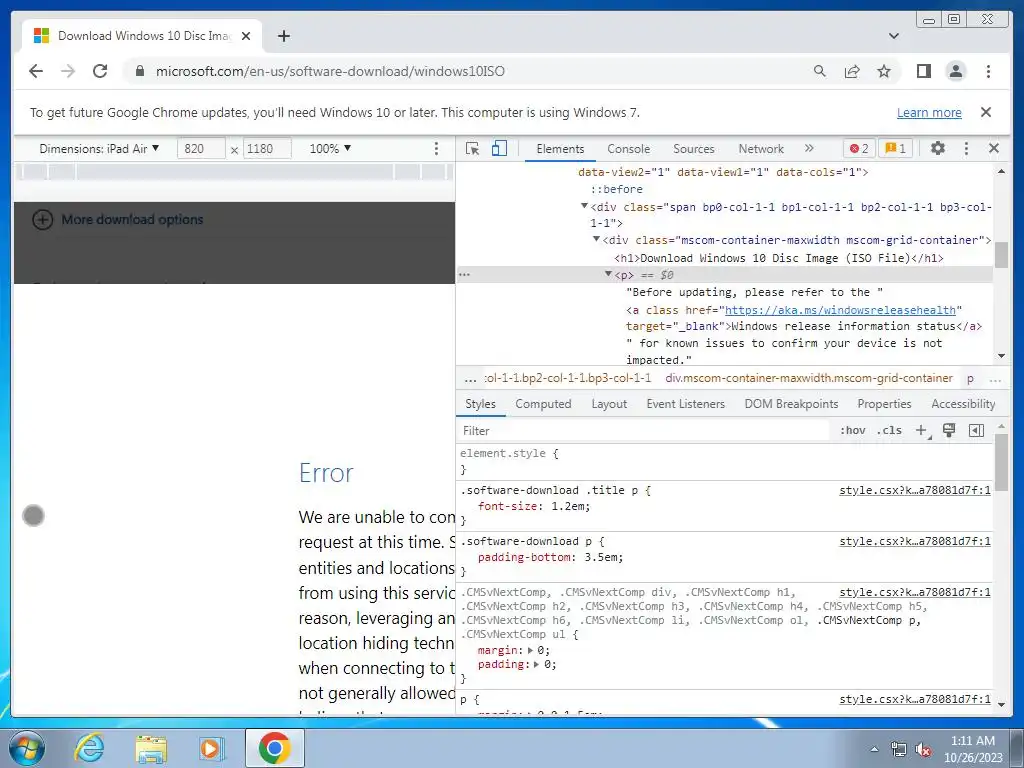Open the aka.ms/windowsreleasehealth link

(840, 310)
